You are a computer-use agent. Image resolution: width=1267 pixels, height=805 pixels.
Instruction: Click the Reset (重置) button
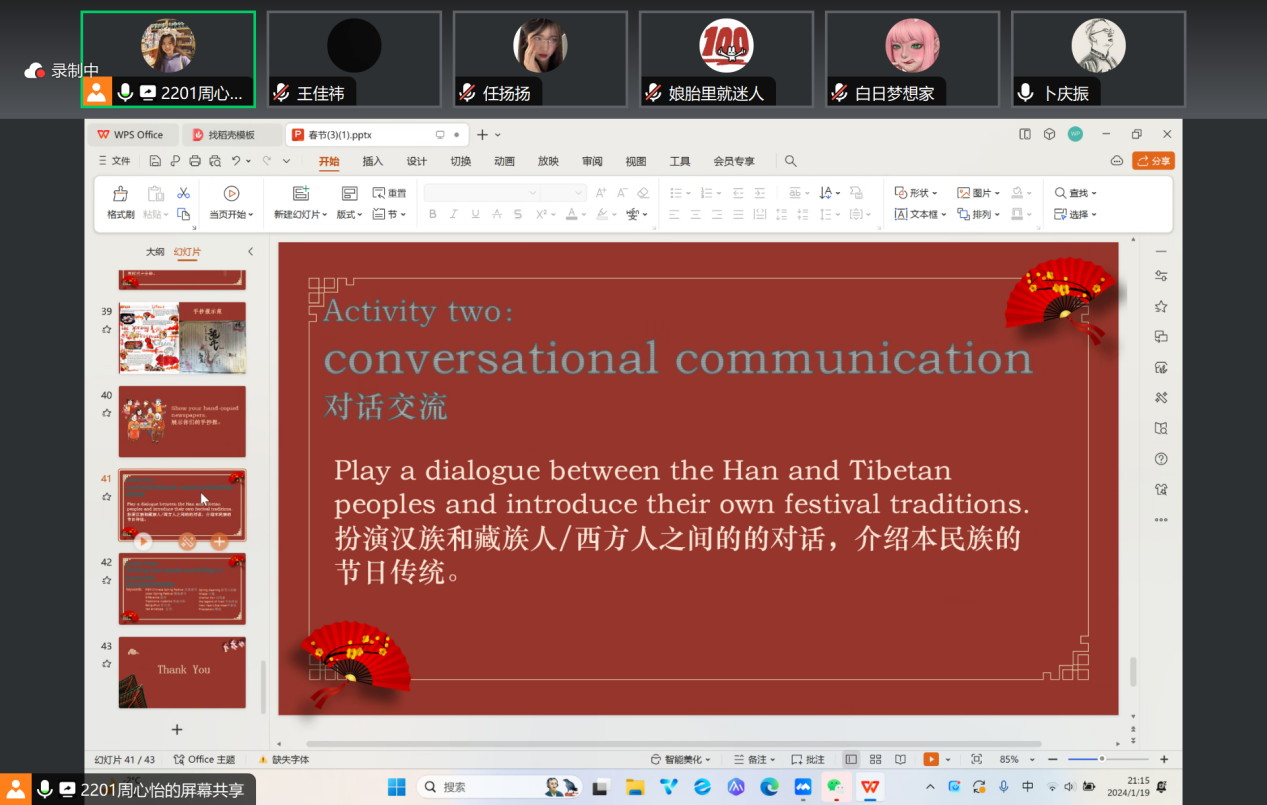pyautogui.click(x=390, y=193)
